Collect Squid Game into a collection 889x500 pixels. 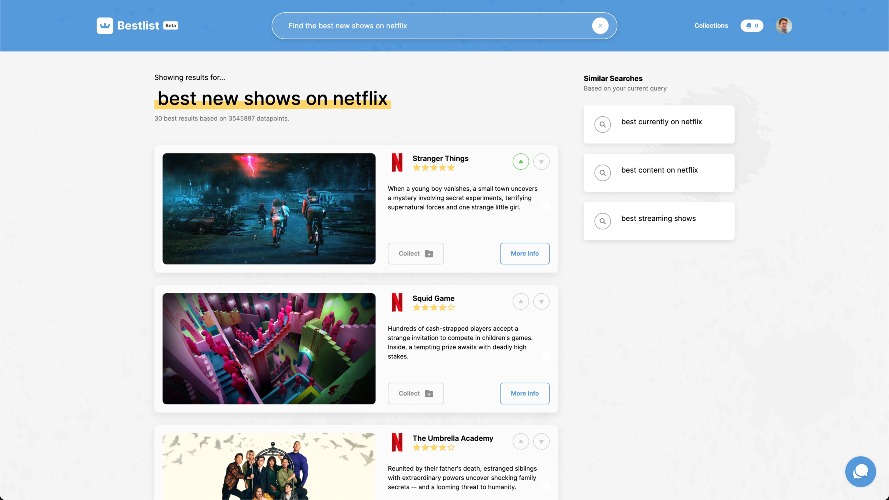(416, 393)
